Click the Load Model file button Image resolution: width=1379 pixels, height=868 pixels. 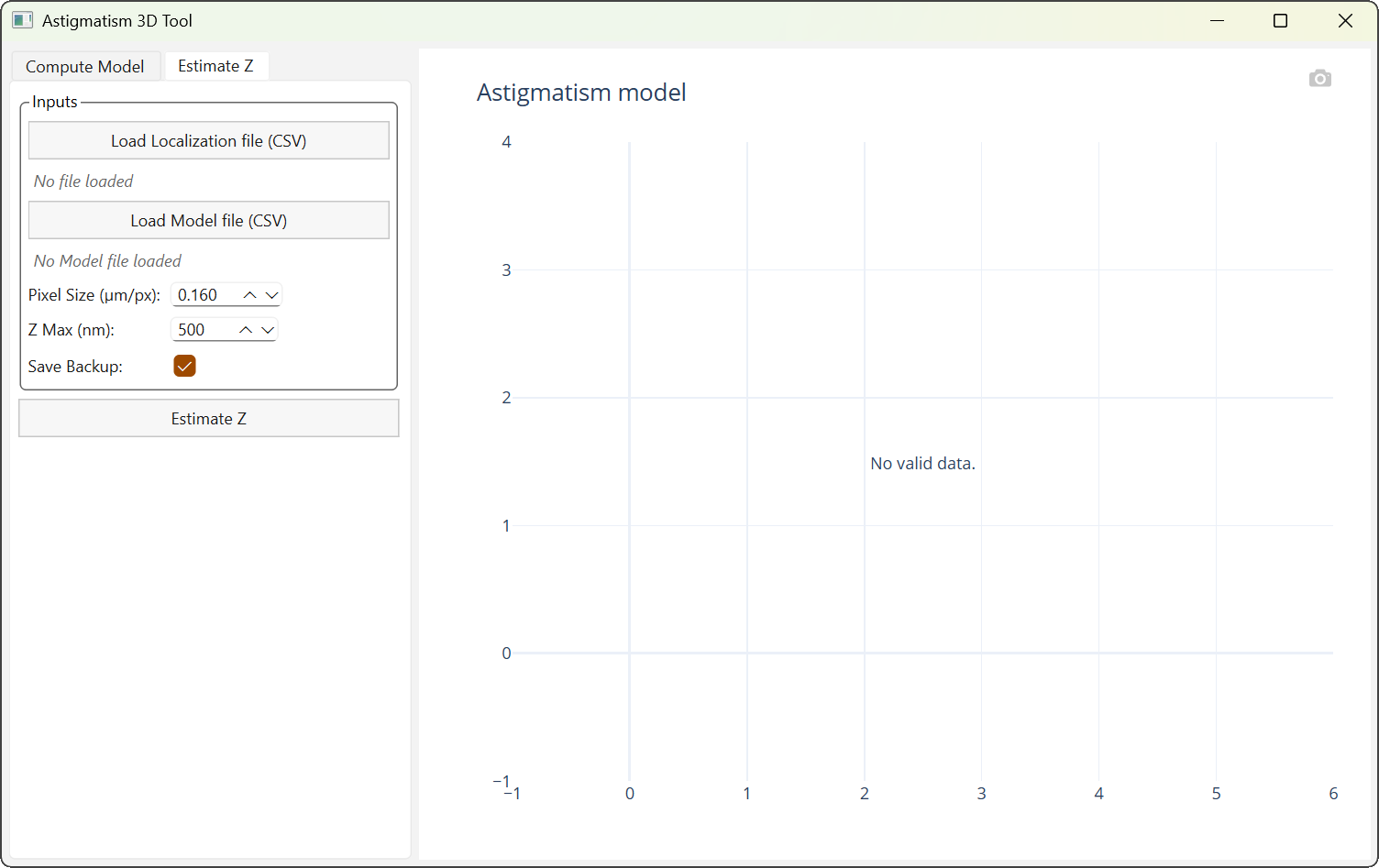[x=208, y=220]
